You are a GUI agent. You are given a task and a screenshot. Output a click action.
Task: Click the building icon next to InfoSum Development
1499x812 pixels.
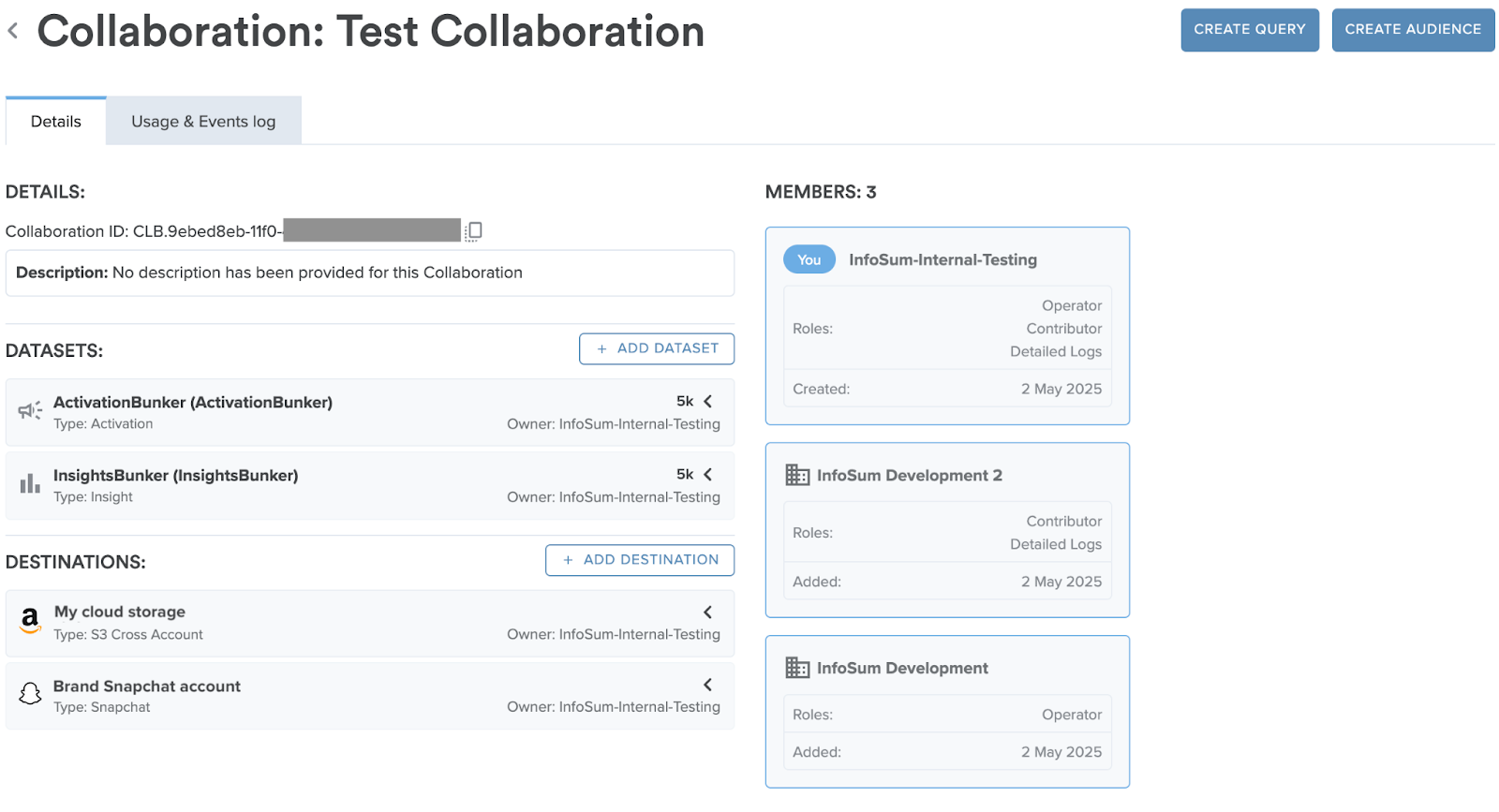point(797,668)
